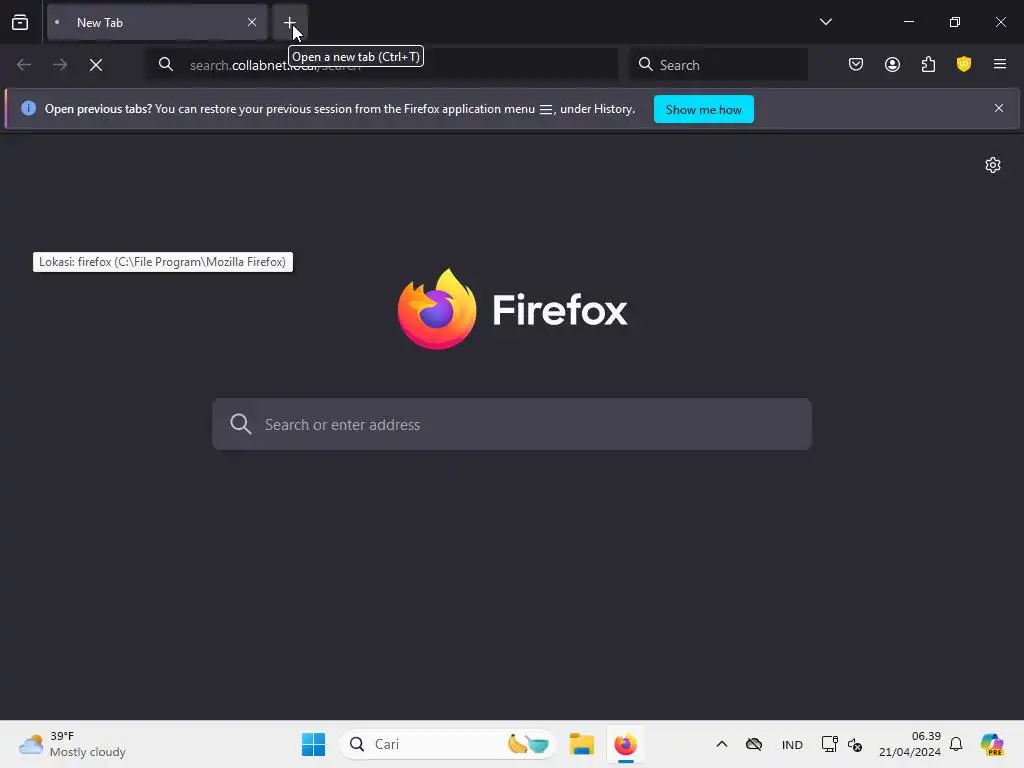Open the Firefox account menu

pos(892,64)
